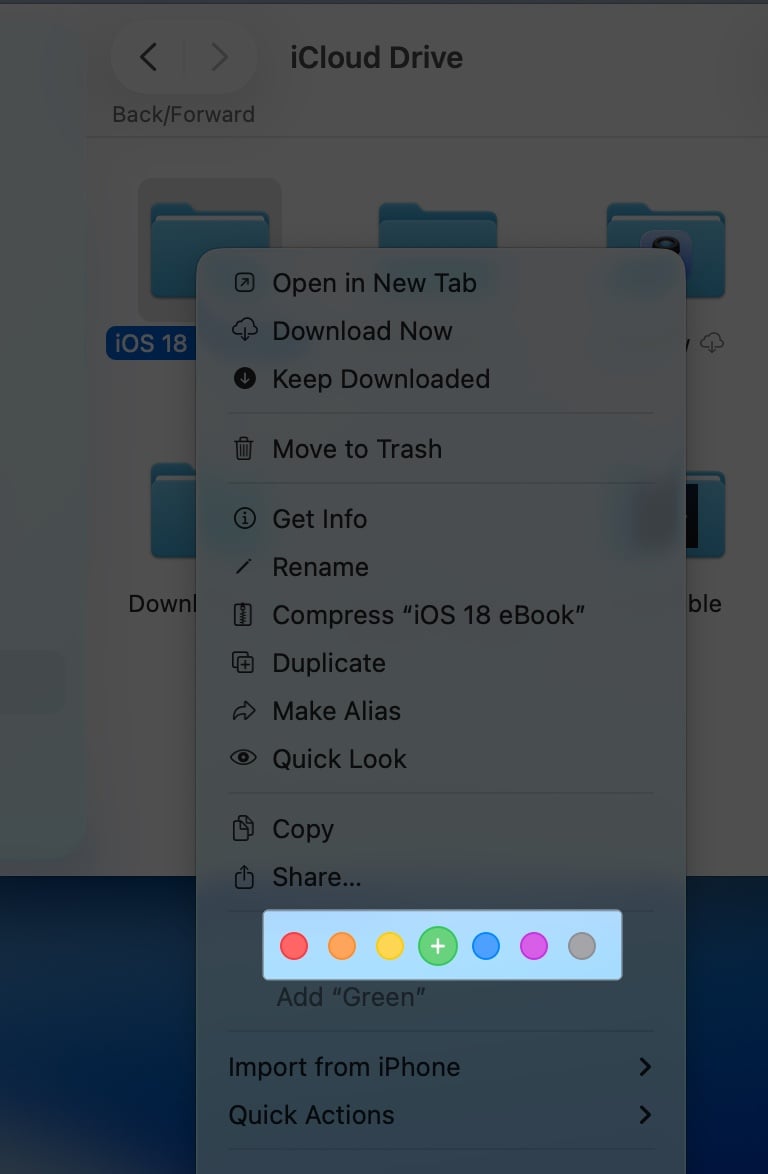Apply the gray tag color
The image size is (768, 1174).
click(x=582, y=946)
